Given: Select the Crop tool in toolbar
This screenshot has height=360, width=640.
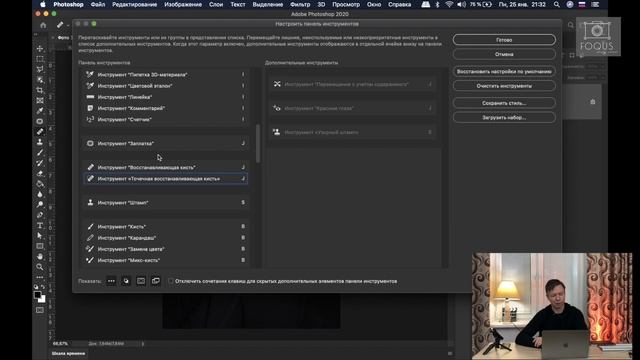Looking at the screenshot, I should pos(40,90).
